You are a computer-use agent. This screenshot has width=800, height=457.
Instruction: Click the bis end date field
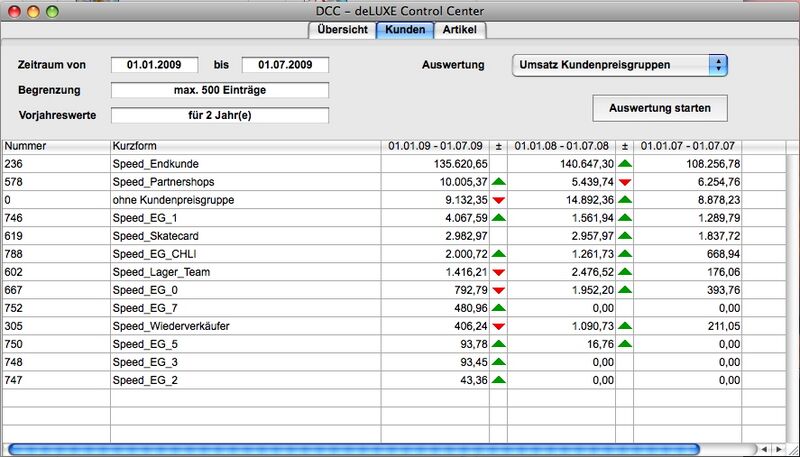tap(285, 65)
